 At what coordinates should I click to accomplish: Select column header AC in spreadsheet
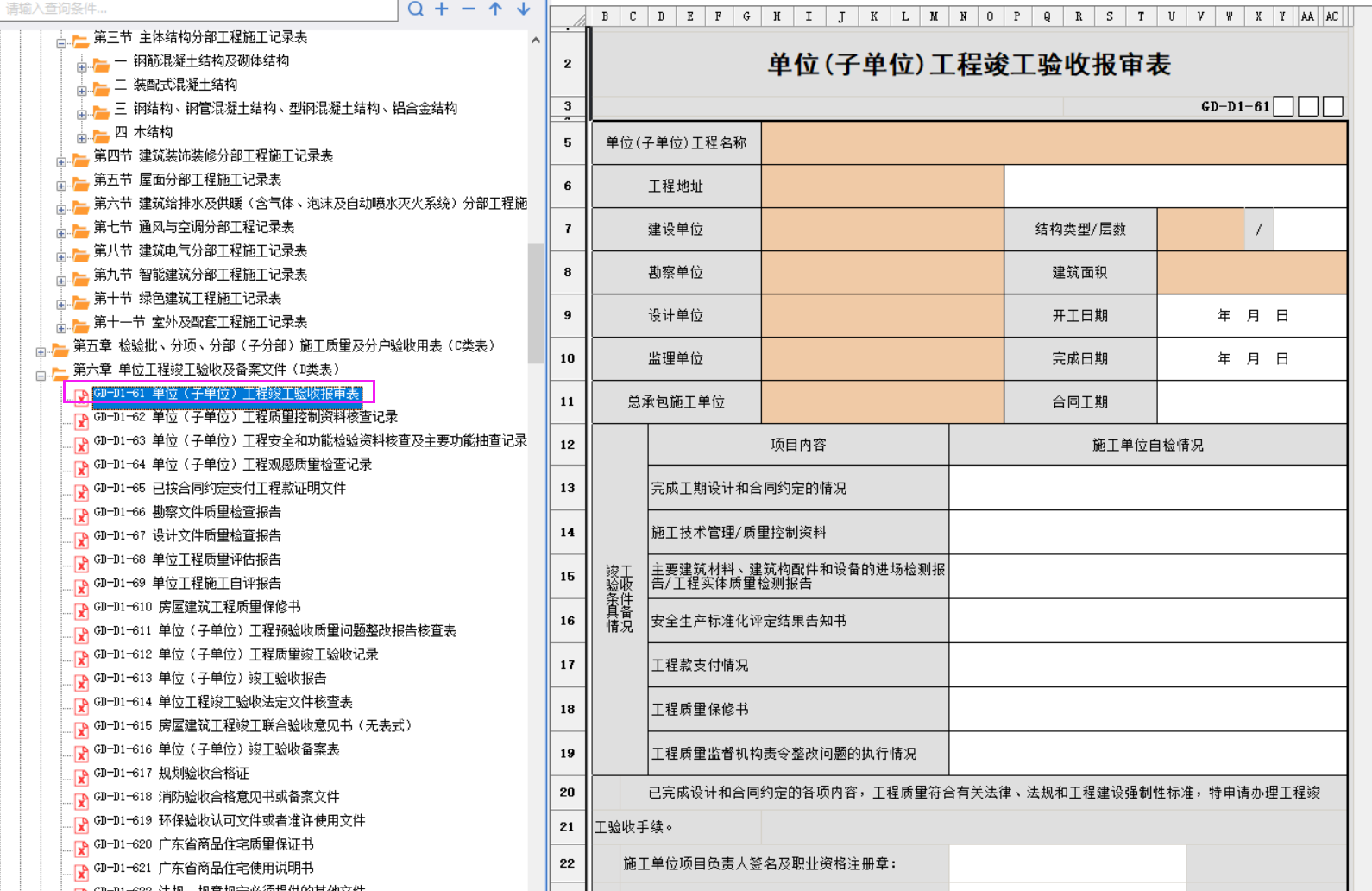tap(1332, 16)
